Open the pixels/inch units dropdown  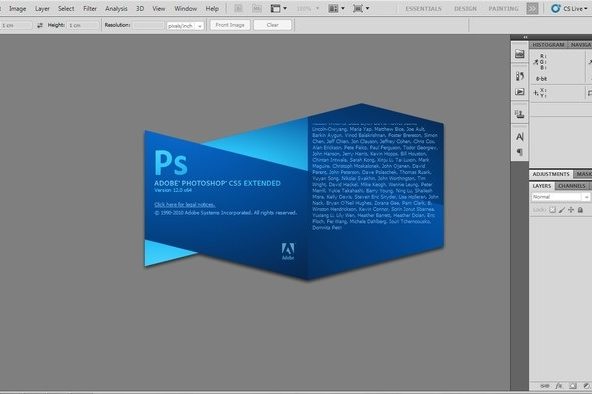[185, 26]
